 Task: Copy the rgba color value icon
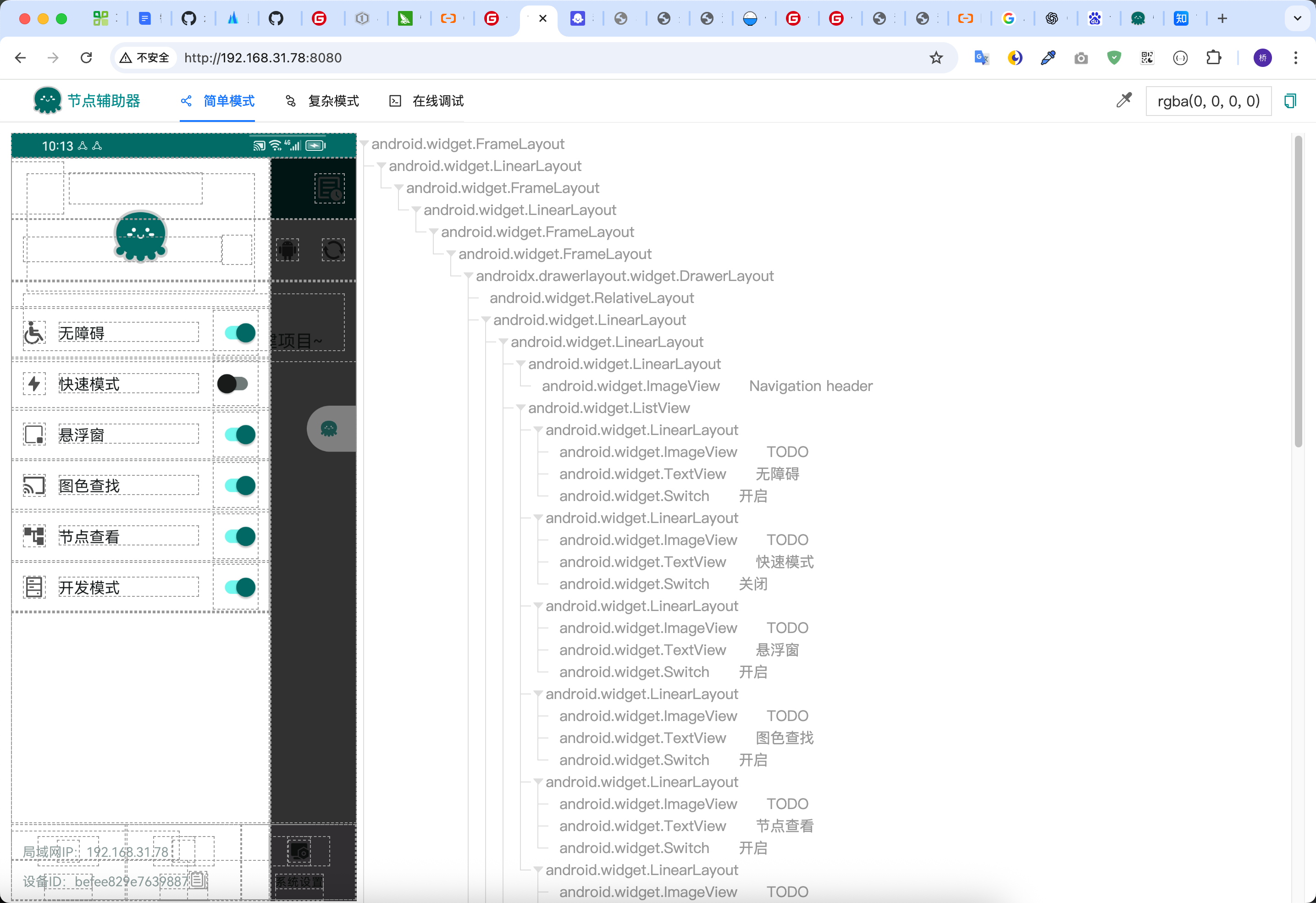[x=1290, y=101]
